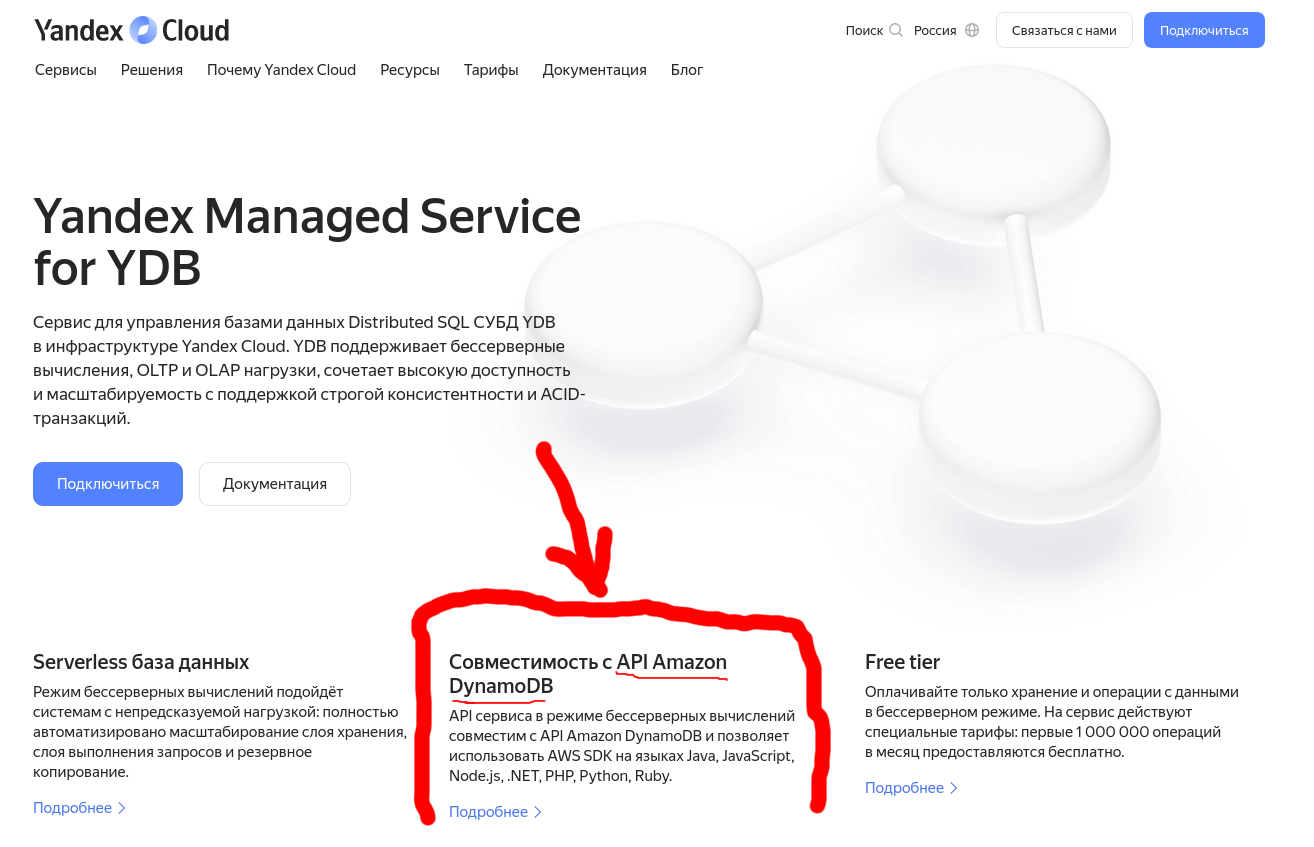
Task: Click the Free tier description text
Action: tap(1052, 722)
